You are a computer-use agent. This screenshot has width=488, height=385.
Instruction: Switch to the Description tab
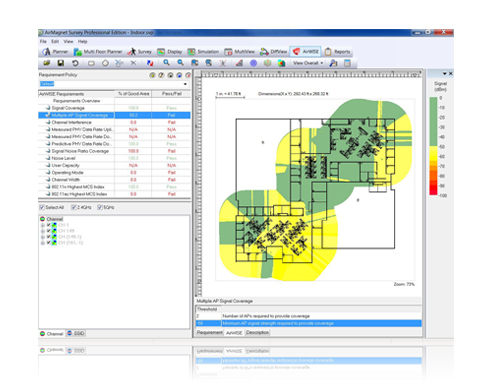(x=257, y=332)
